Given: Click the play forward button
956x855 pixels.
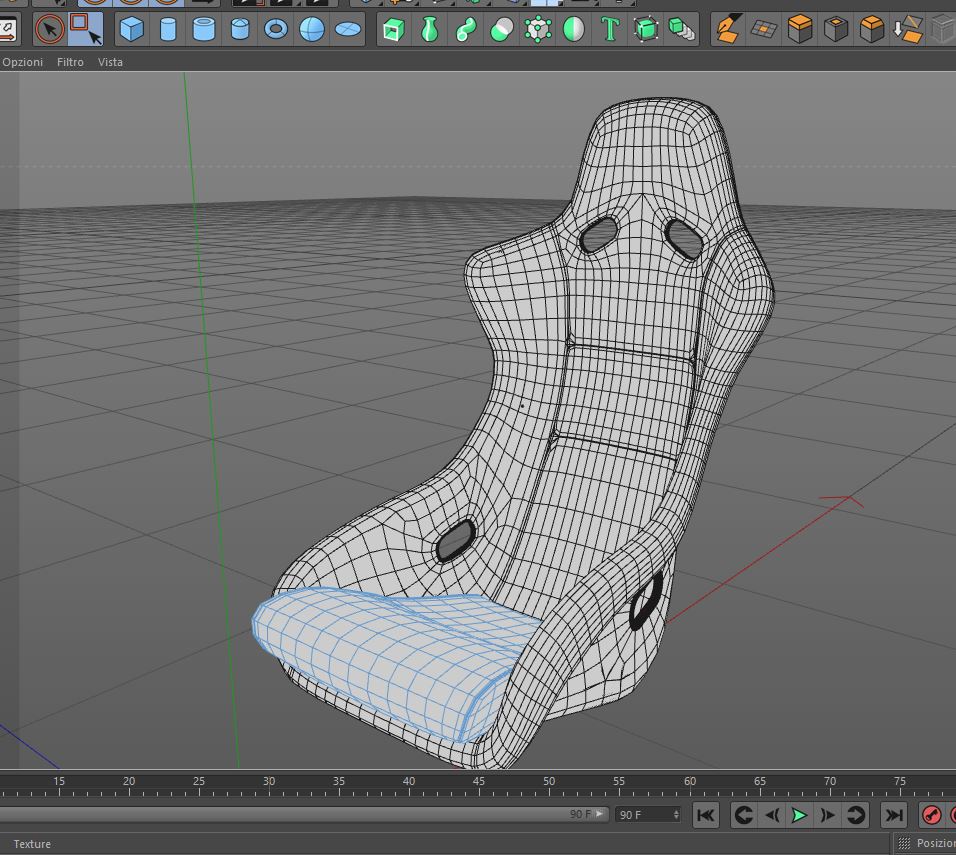Looking at the screenshot, I should click(x=799, y=815).
